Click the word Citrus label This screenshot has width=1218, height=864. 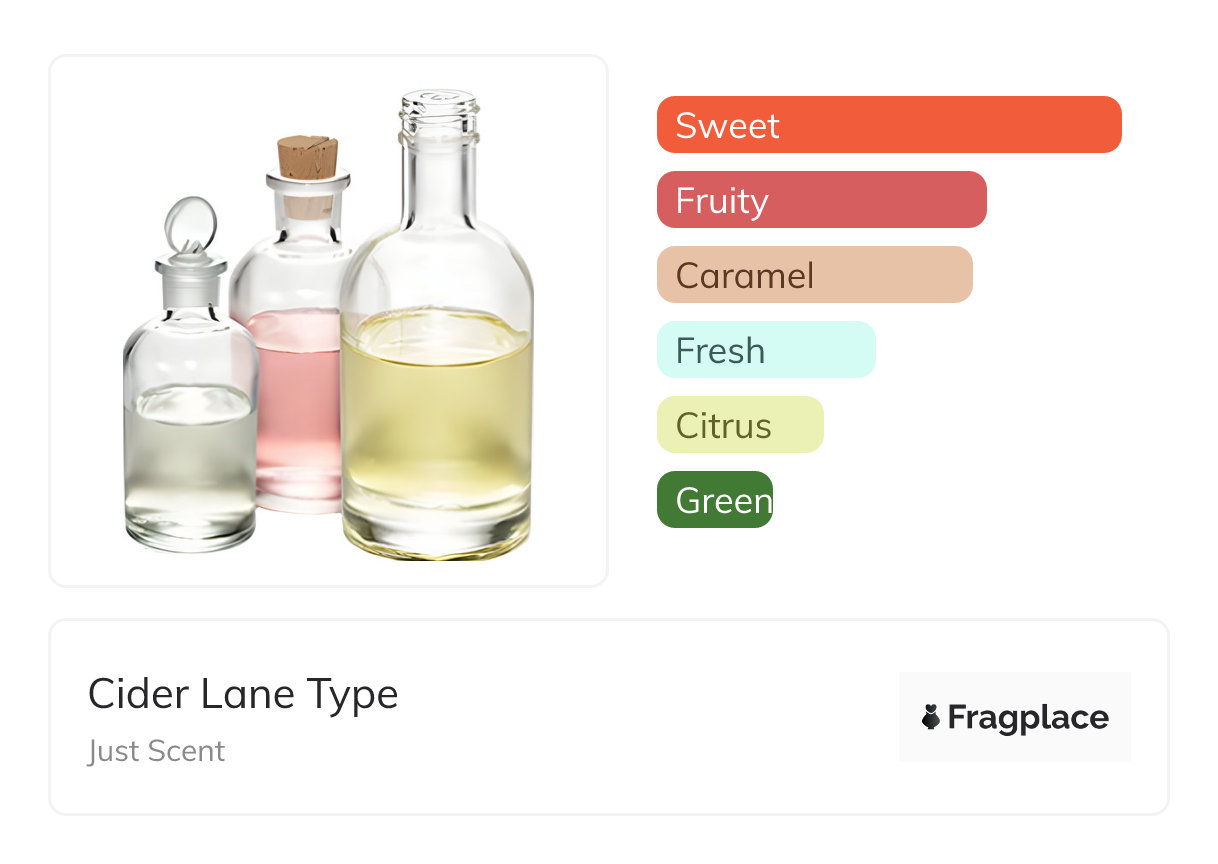tap(723, 426)
